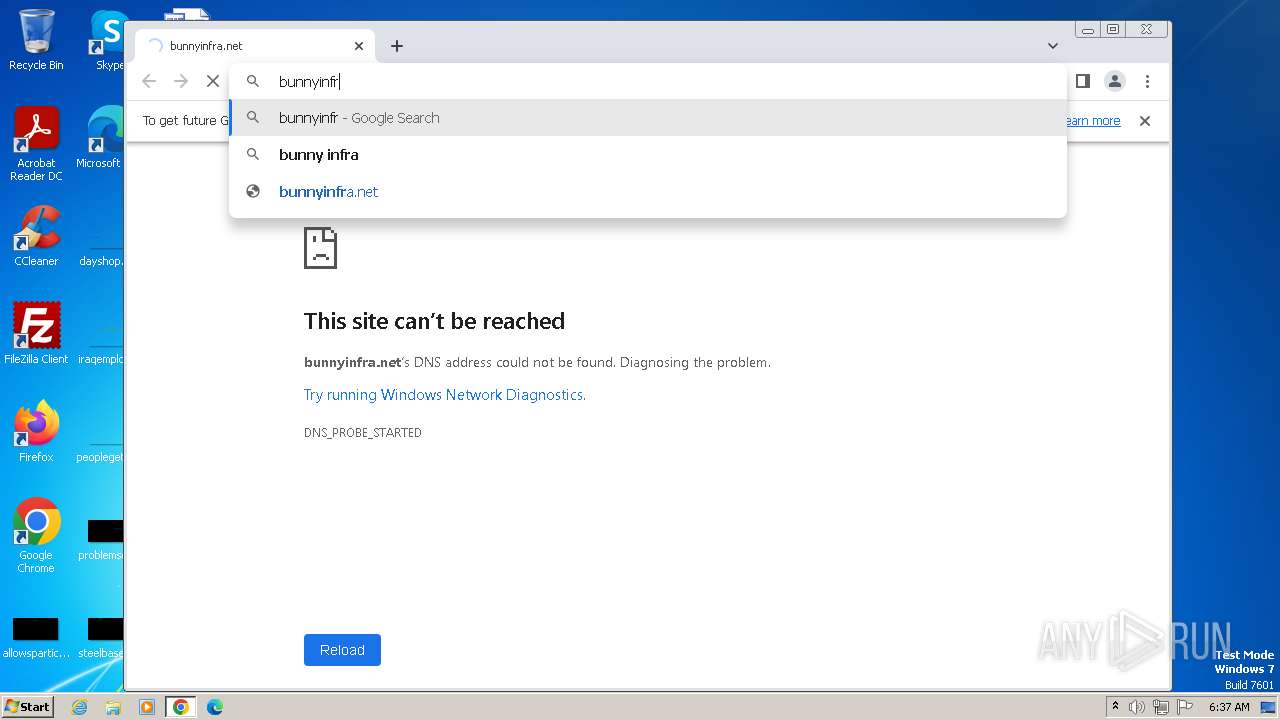
Task: Open Firefox desktop icon
Action: coord(36,431)
